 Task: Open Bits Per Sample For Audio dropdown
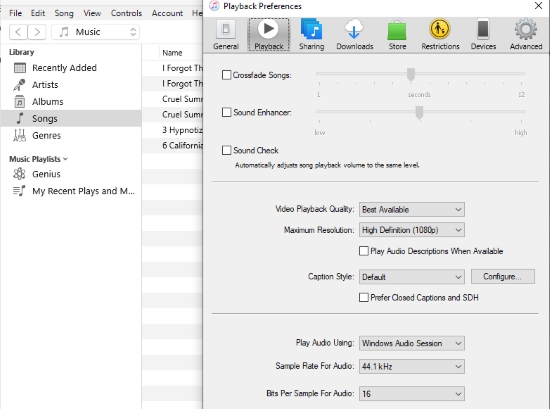coord(412,394)
